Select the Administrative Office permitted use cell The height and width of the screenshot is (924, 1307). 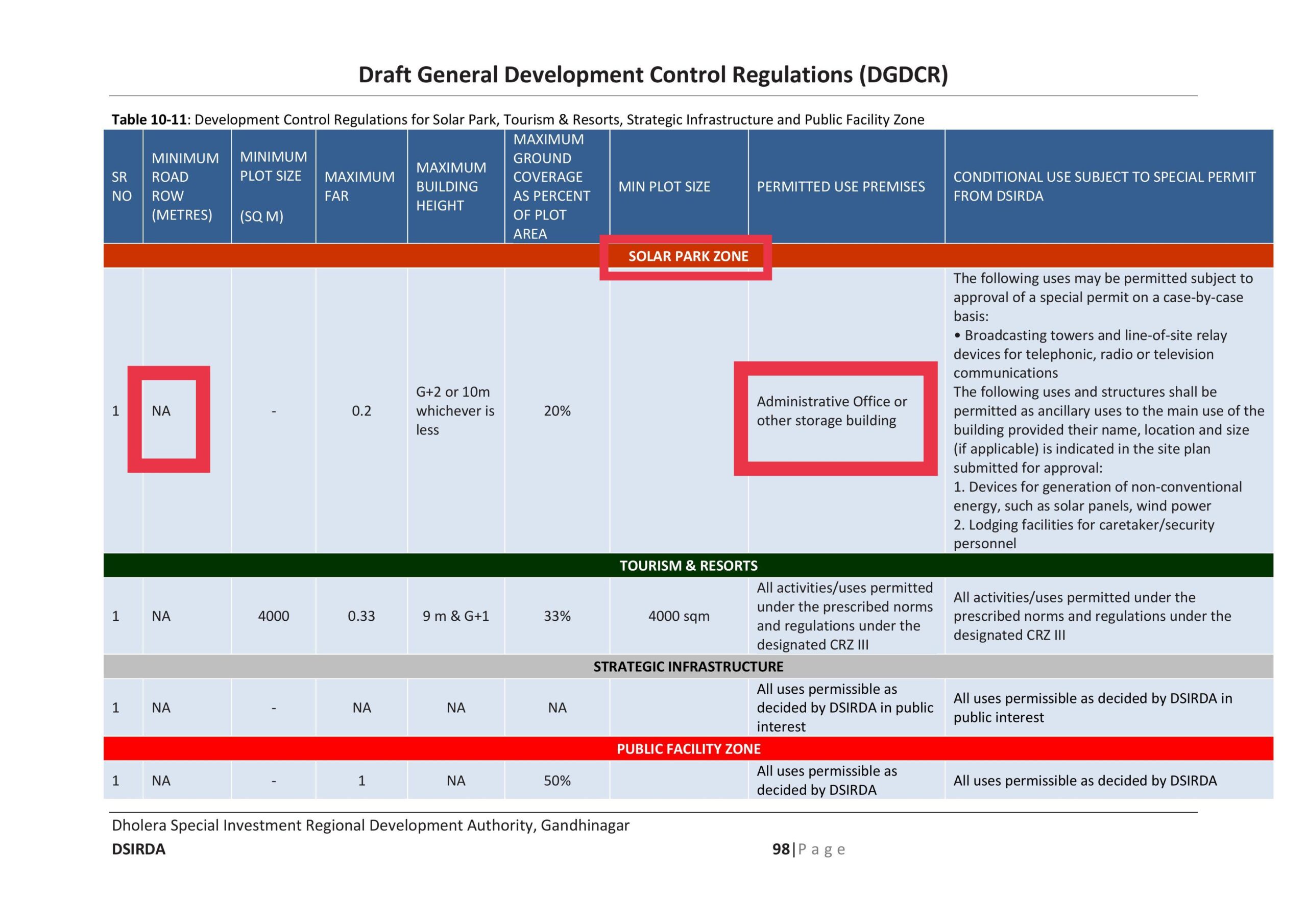831,411
